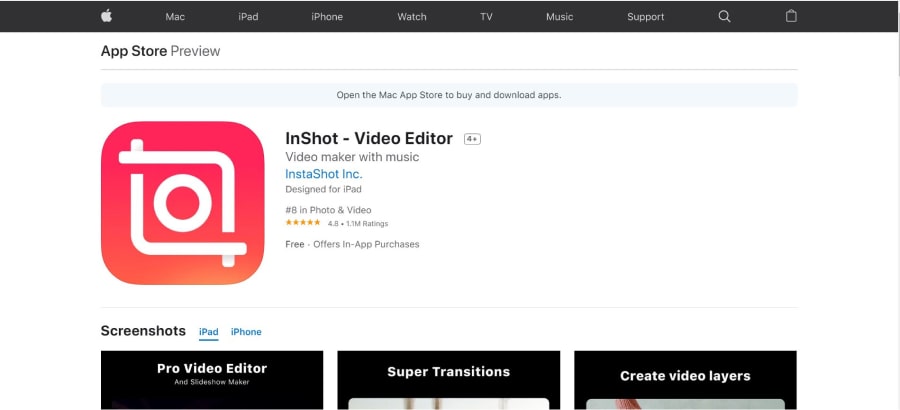Click the Open the Mac App Store banner
This screenshot has height=410, width=900.
pos(449,95)
